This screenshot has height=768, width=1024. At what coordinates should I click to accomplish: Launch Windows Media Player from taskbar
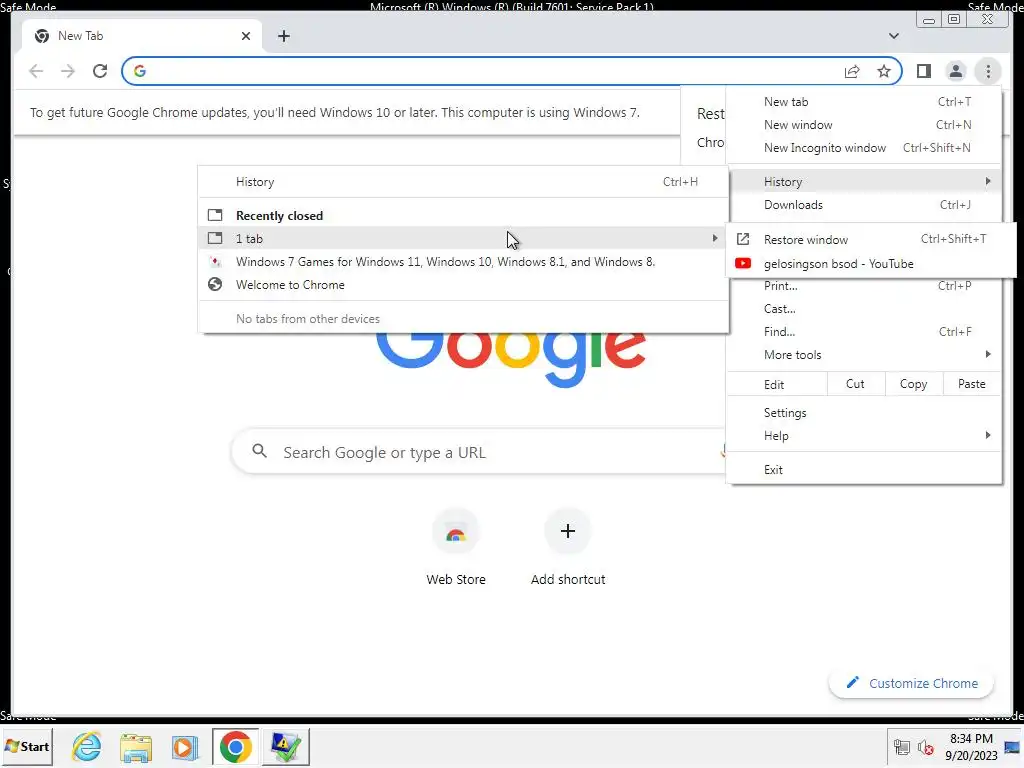[x=184, y=746]
